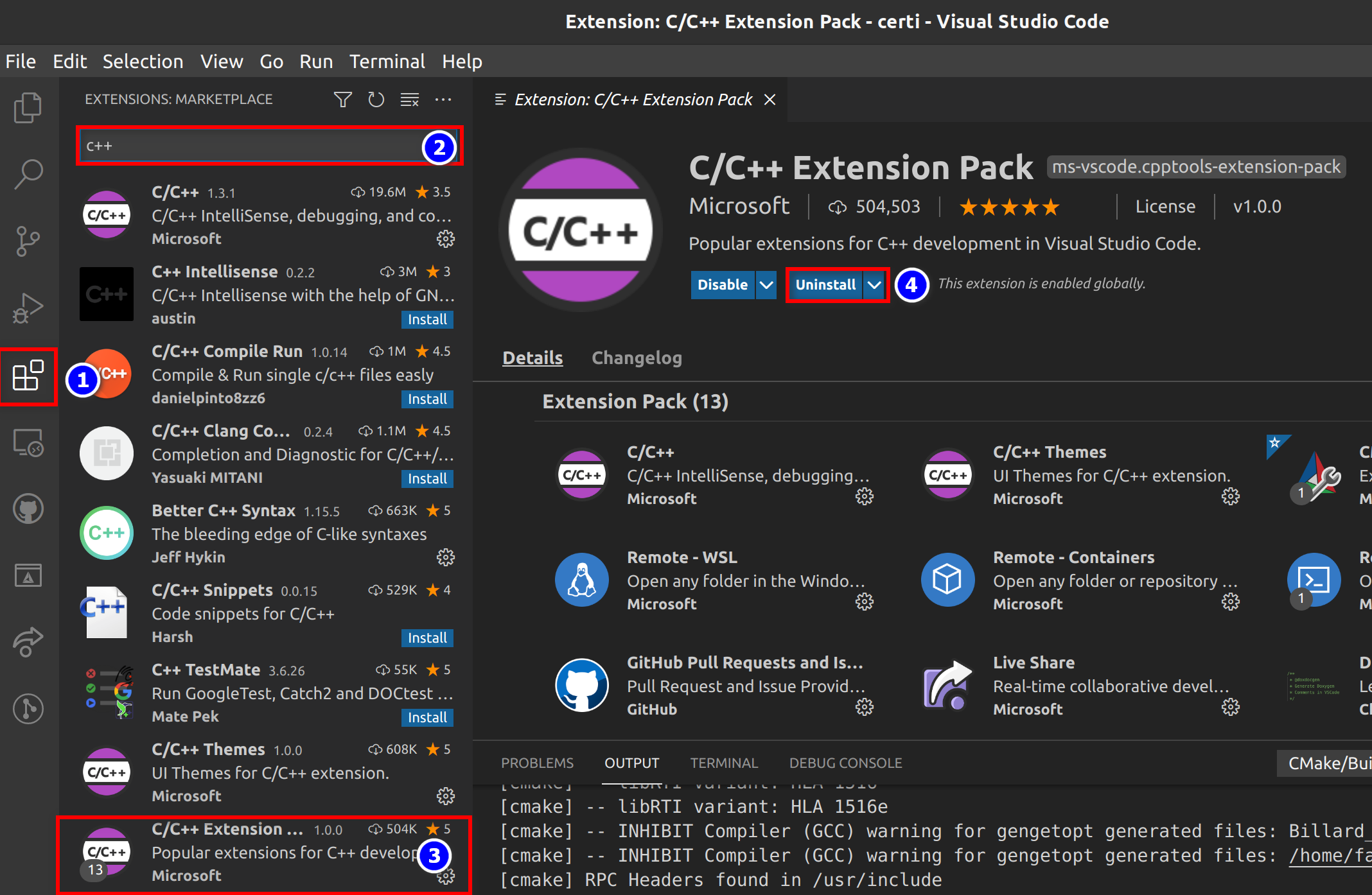Open Source Control view

(x=28, y=241)
